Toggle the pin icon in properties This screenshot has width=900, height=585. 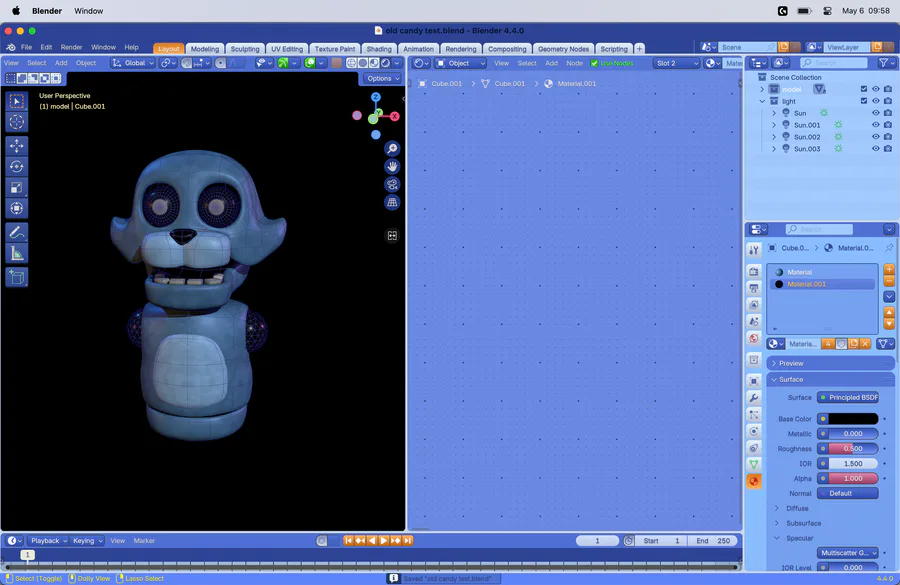tap(889, 248)
